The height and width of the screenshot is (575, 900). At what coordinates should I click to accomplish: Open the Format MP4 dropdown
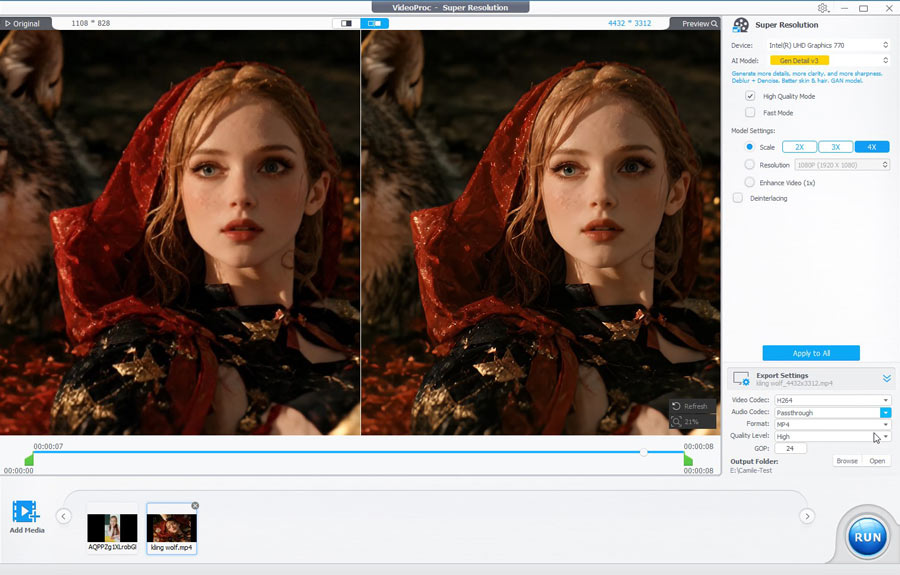click(x=832, y=424)
